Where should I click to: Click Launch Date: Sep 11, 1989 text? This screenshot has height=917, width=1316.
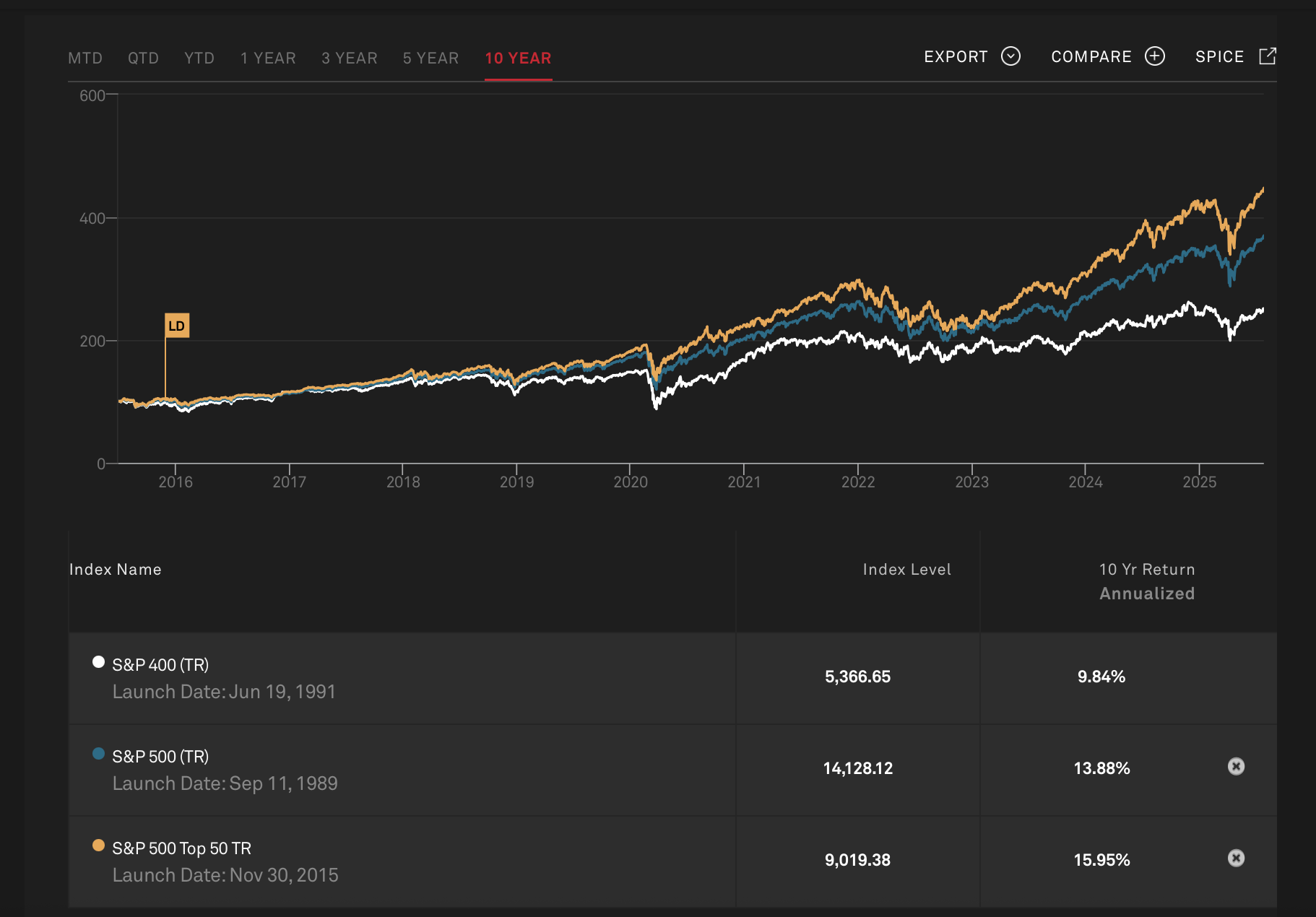[x=225, y=784]
